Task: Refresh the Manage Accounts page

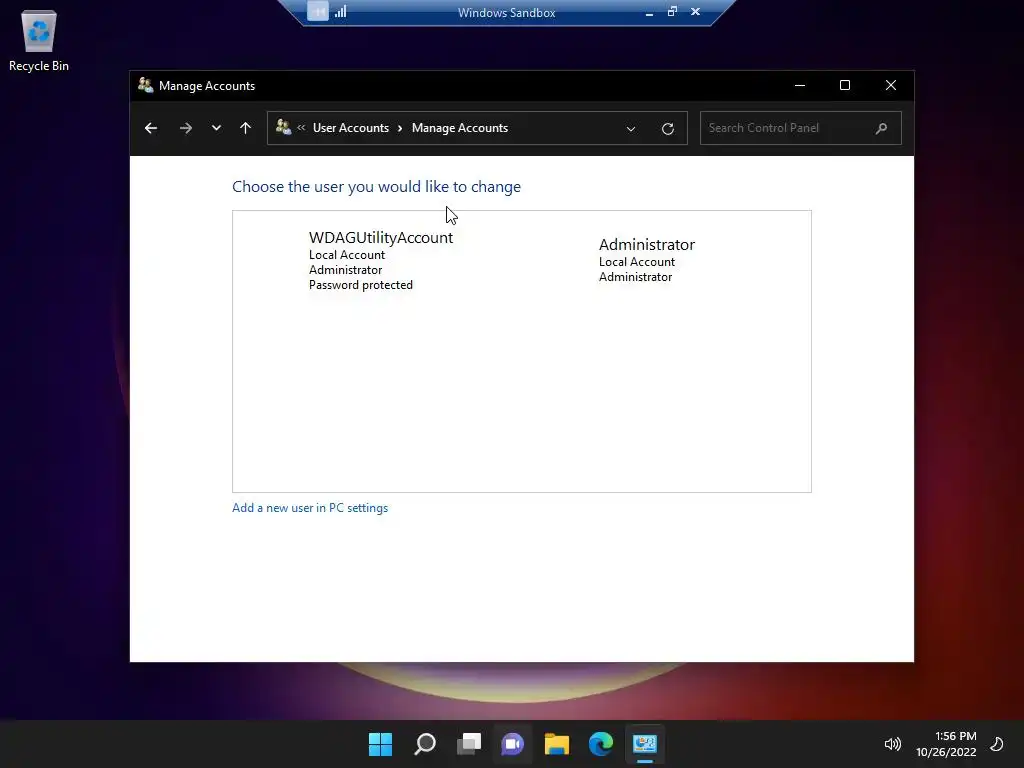Action: (667, 129)
